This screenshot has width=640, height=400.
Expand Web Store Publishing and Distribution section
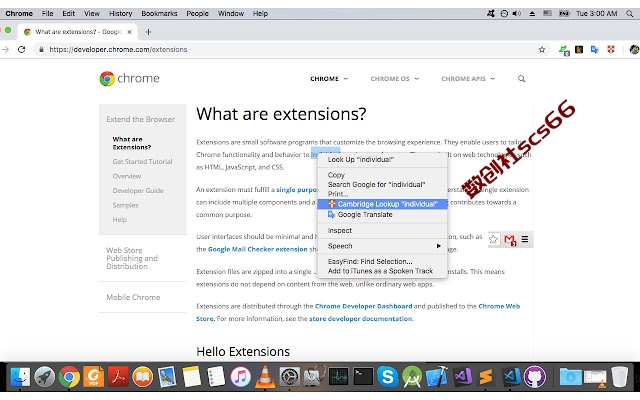(x=132, y=258)
